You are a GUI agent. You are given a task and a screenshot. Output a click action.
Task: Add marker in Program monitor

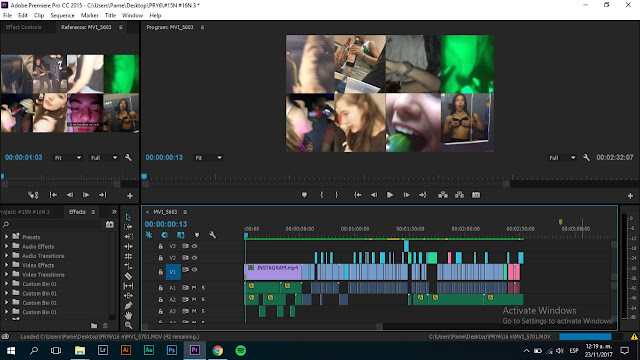click(x=304, y=195)
